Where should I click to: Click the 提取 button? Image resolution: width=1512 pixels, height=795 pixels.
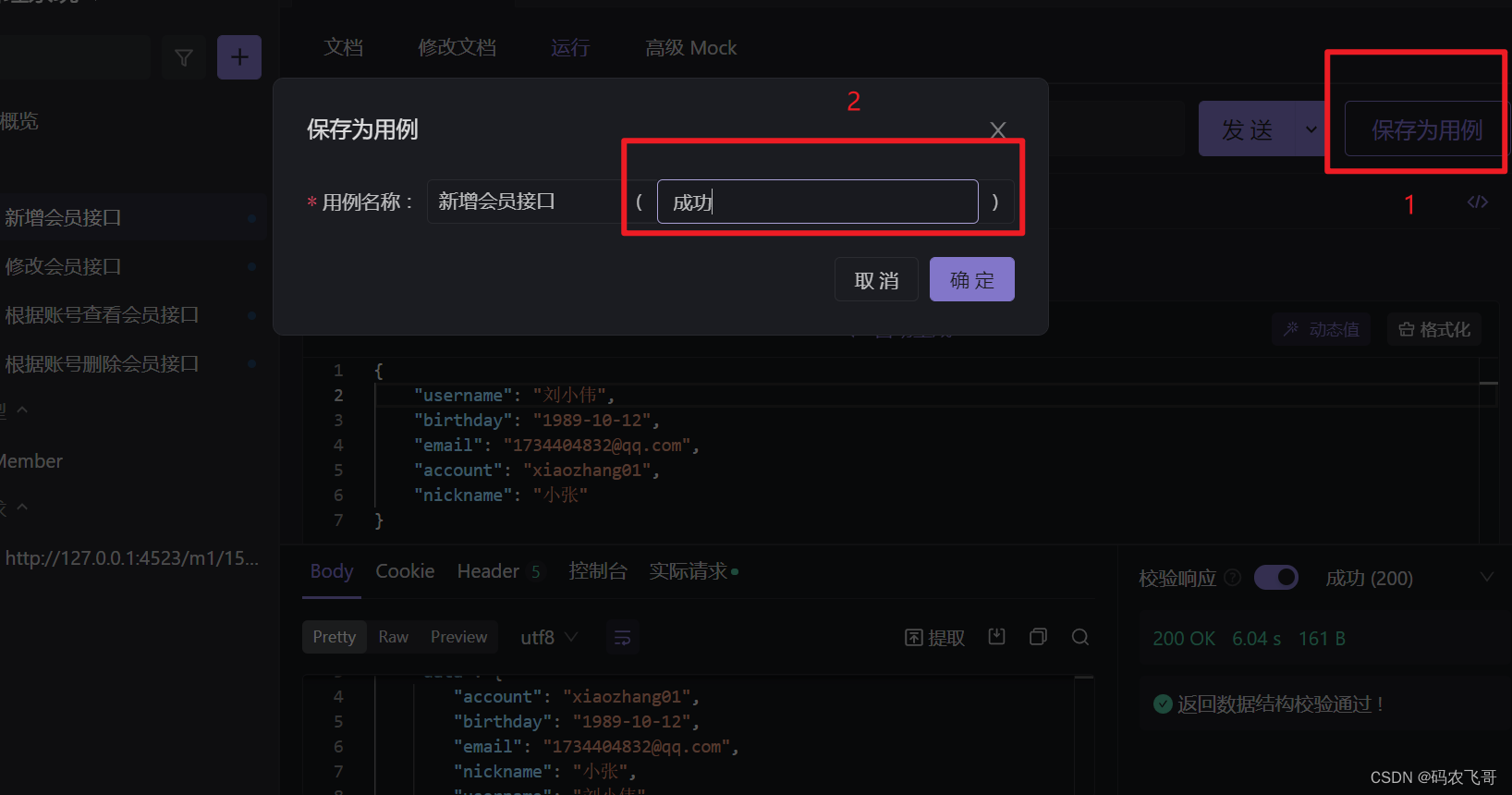934,638
